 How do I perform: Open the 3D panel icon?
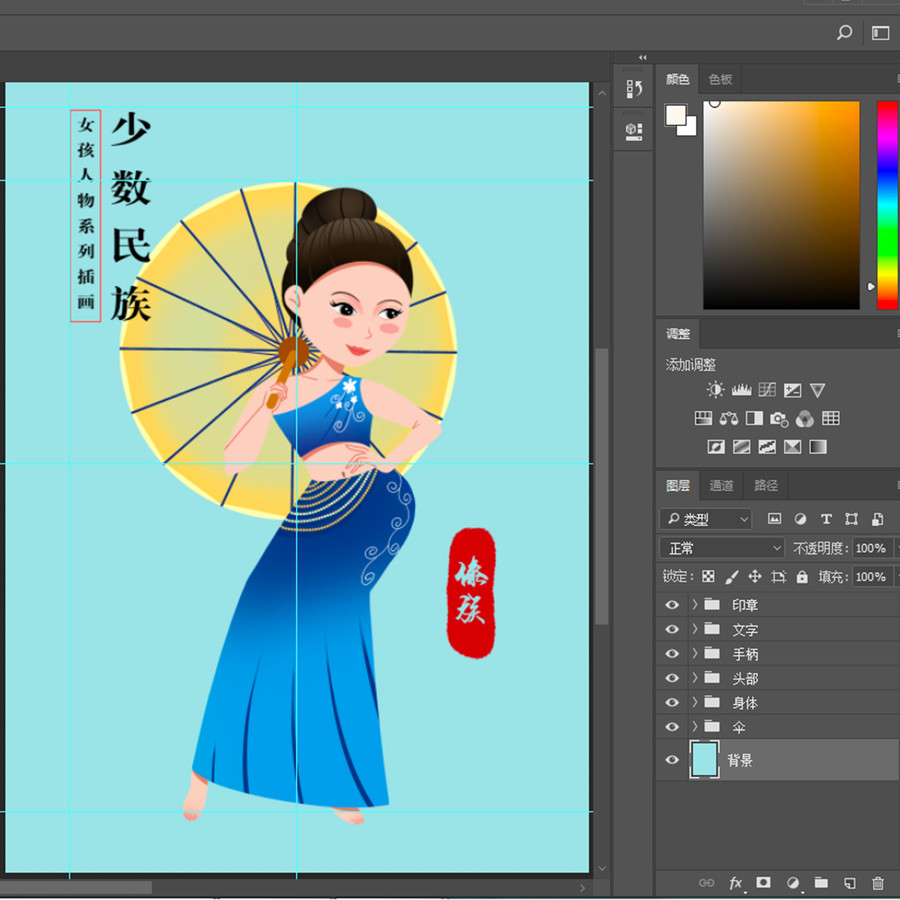coord(634,131)
